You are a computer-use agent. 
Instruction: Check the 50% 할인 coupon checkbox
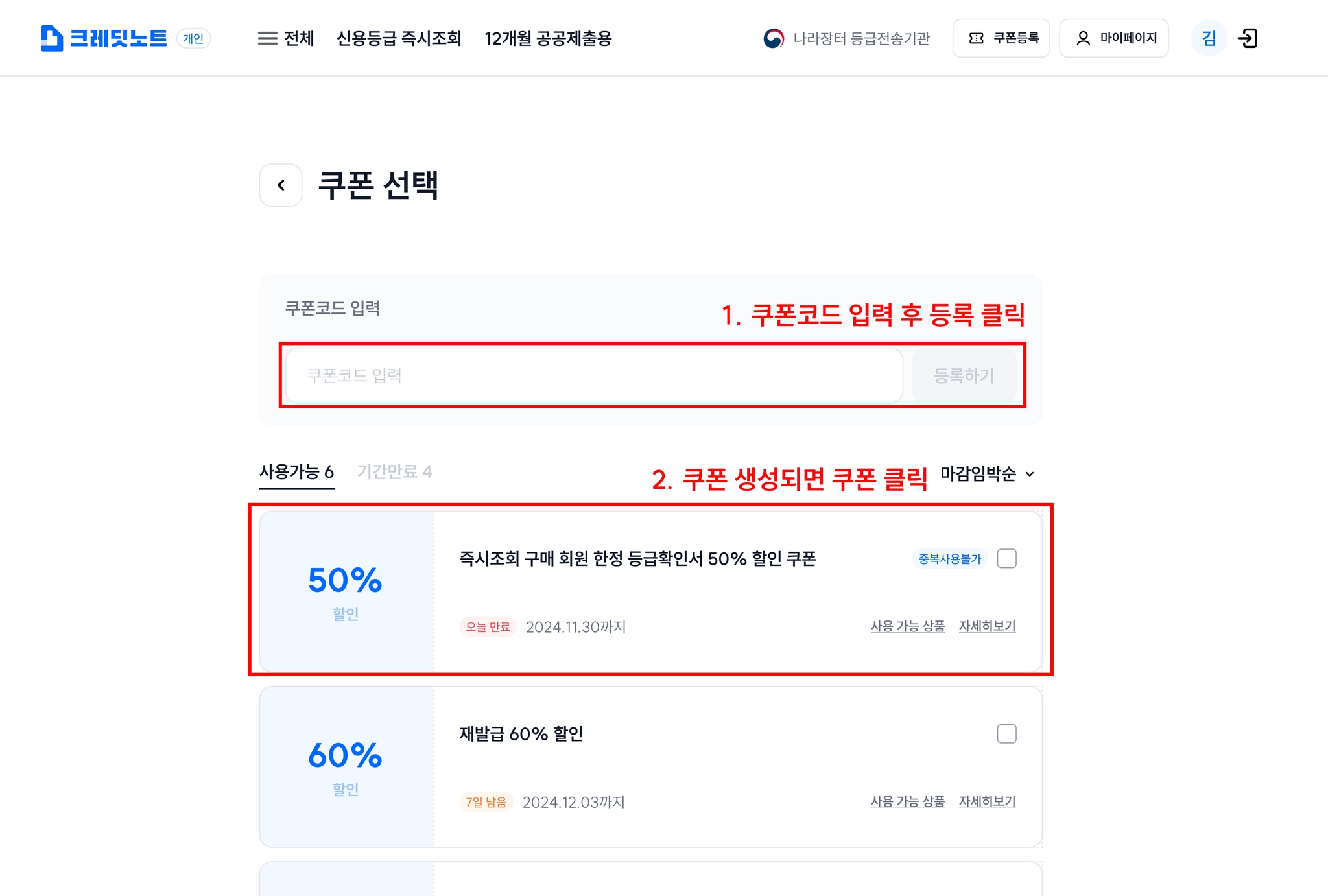click(1006, 558)
